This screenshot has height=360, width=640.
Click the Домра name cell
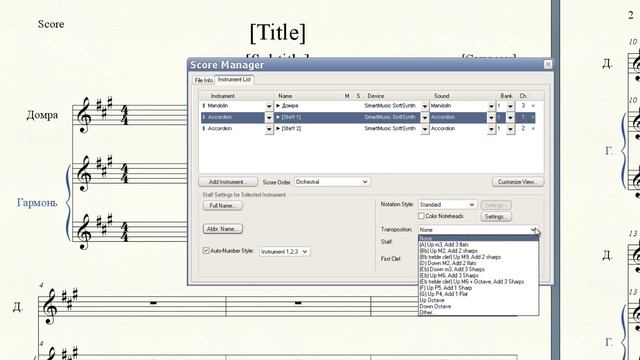click(x=290, y=106)
